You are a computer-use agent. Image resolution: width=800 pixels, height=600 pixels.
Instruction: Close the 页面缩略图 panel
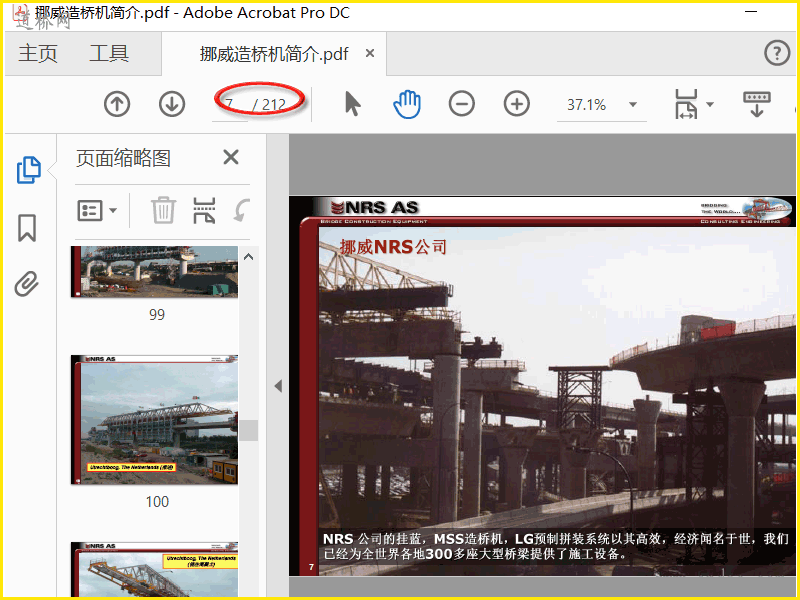point(231,157)
